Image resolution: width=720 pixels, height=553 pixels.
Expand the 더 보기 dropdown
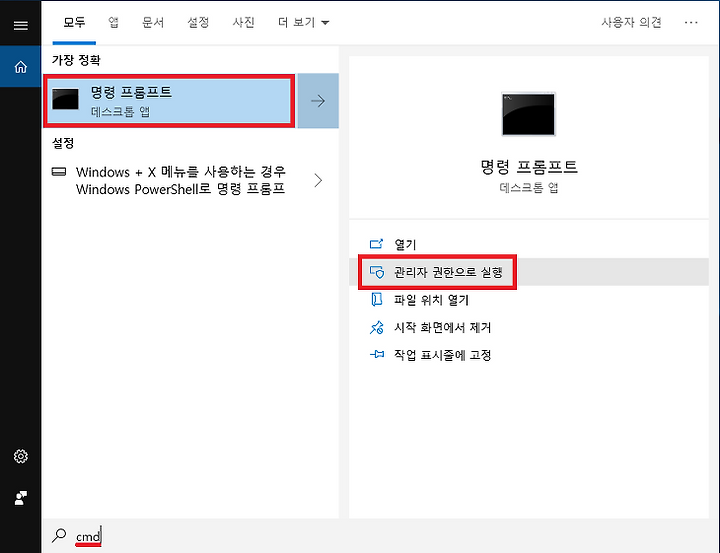point(303,22)
